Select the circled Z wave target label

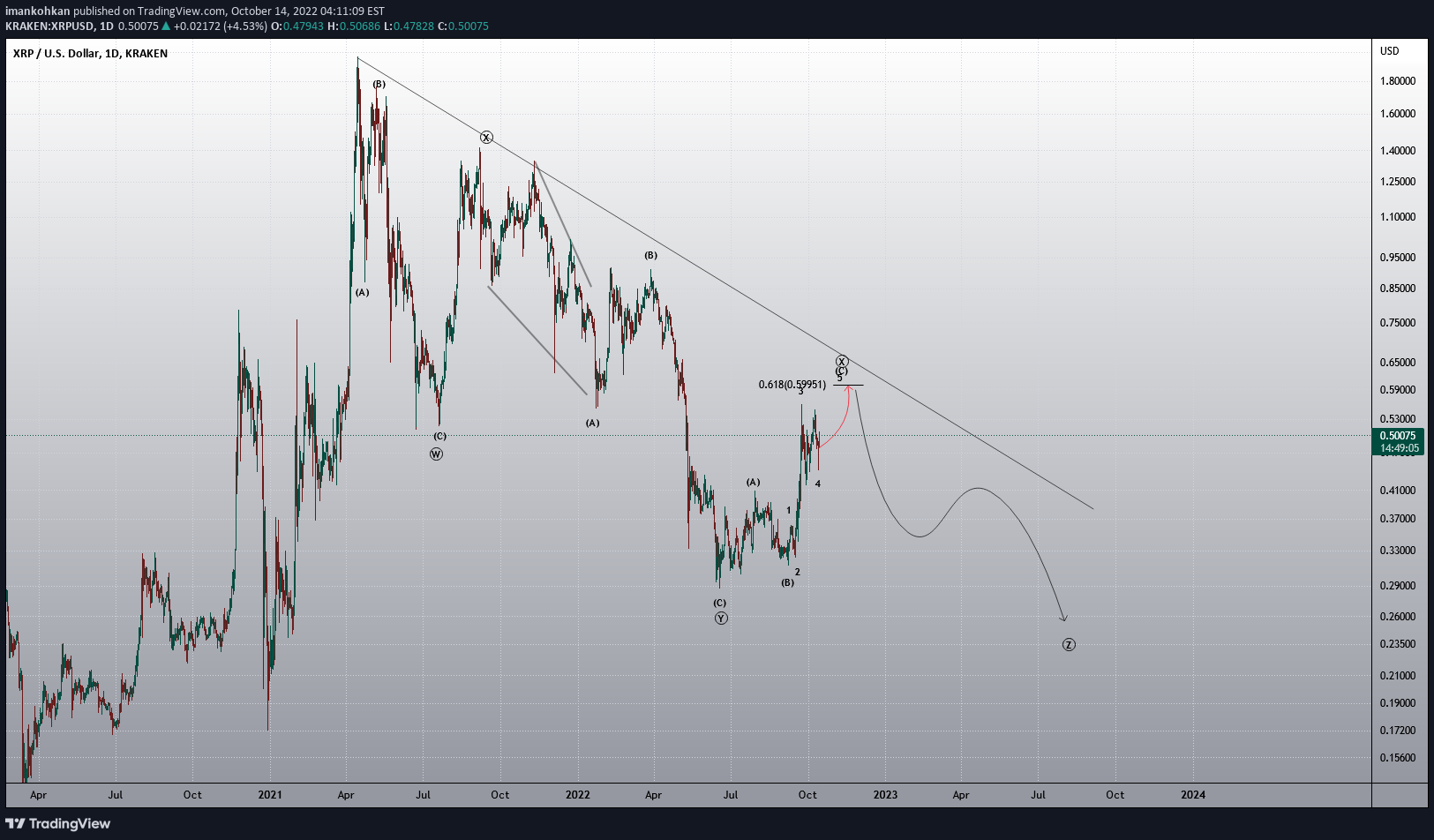tap(1069, 645)
